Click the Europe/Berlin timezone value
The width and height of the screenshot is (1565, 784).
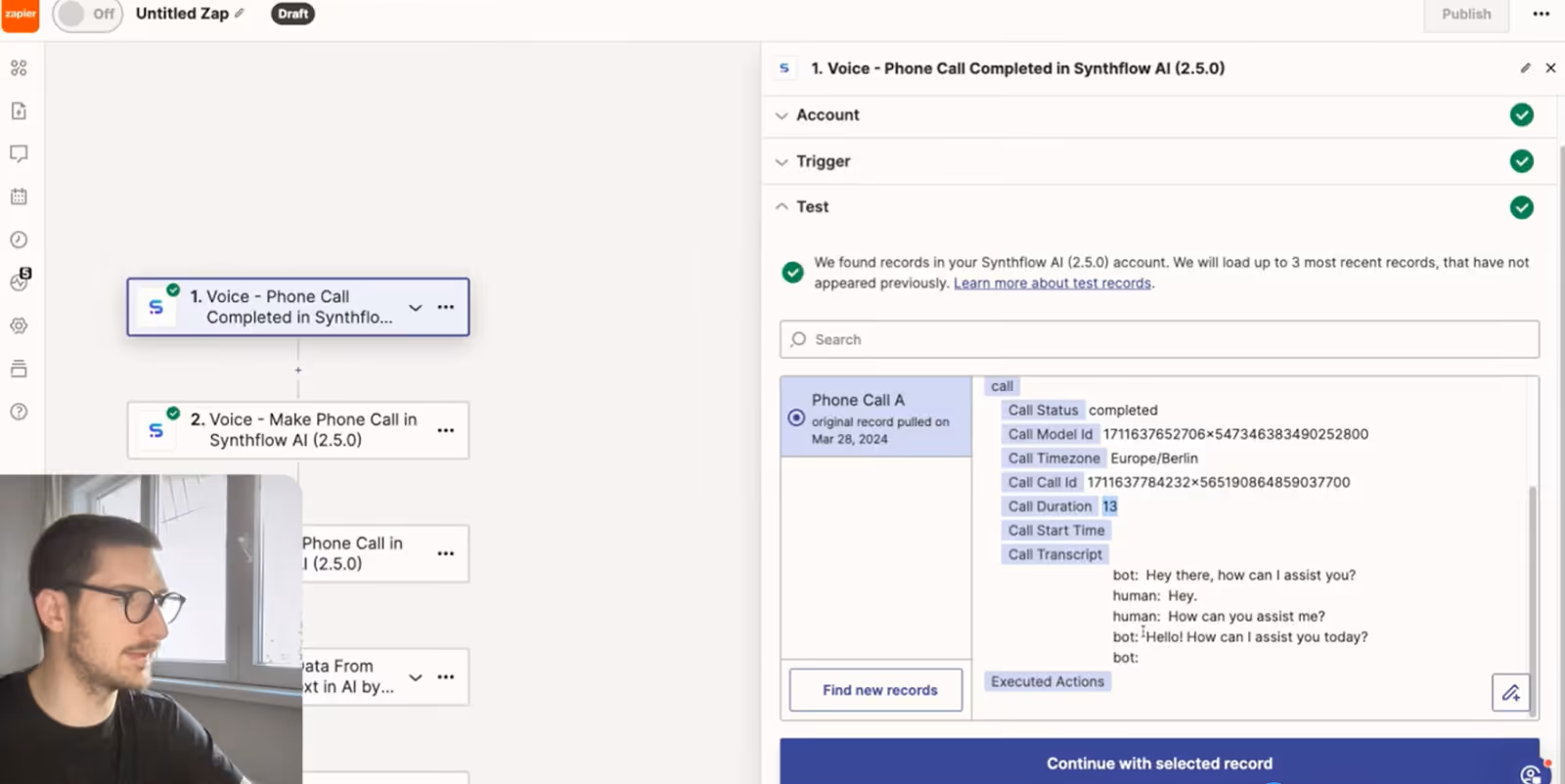coord(1154,458)
